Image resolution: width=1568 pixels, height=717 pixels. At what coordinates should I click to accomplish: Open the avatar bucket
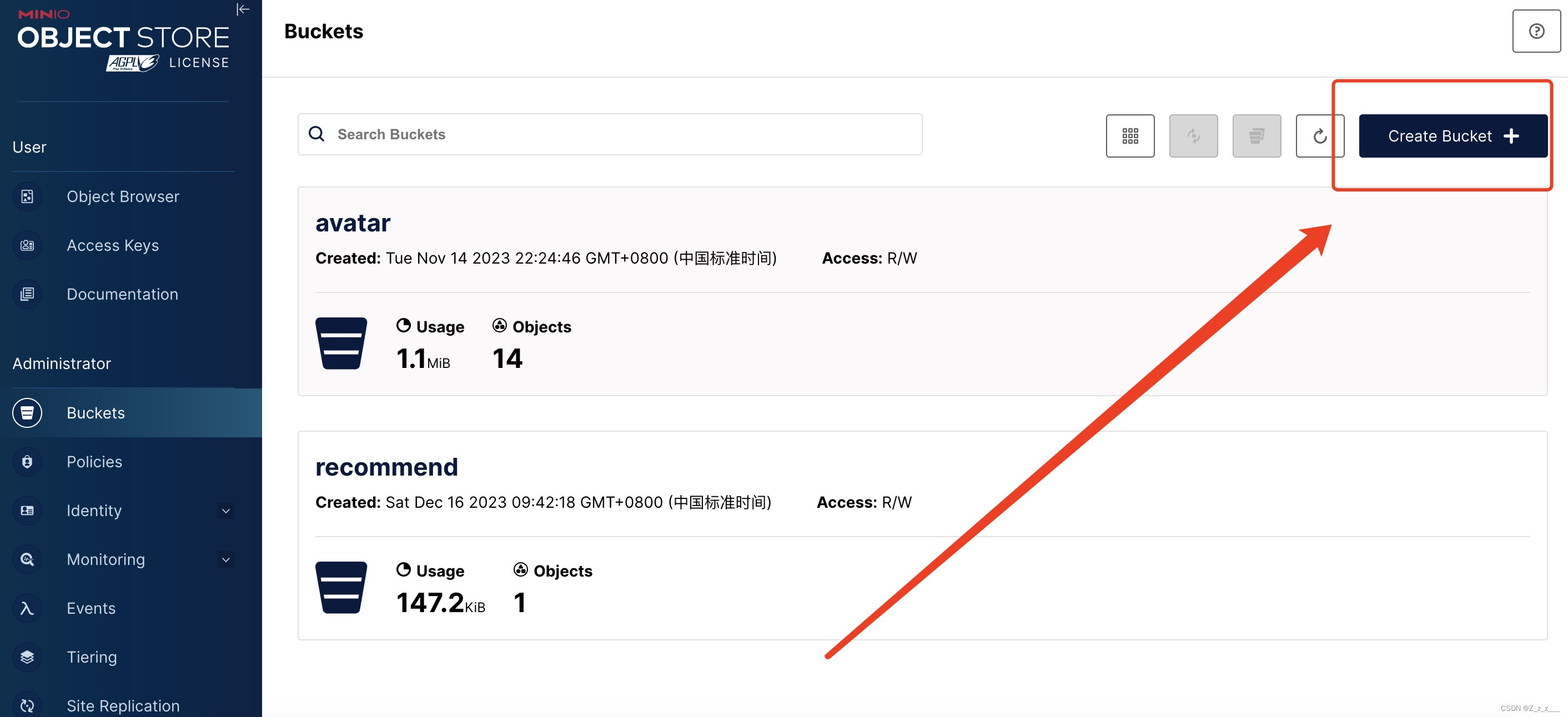pos(353,223)
